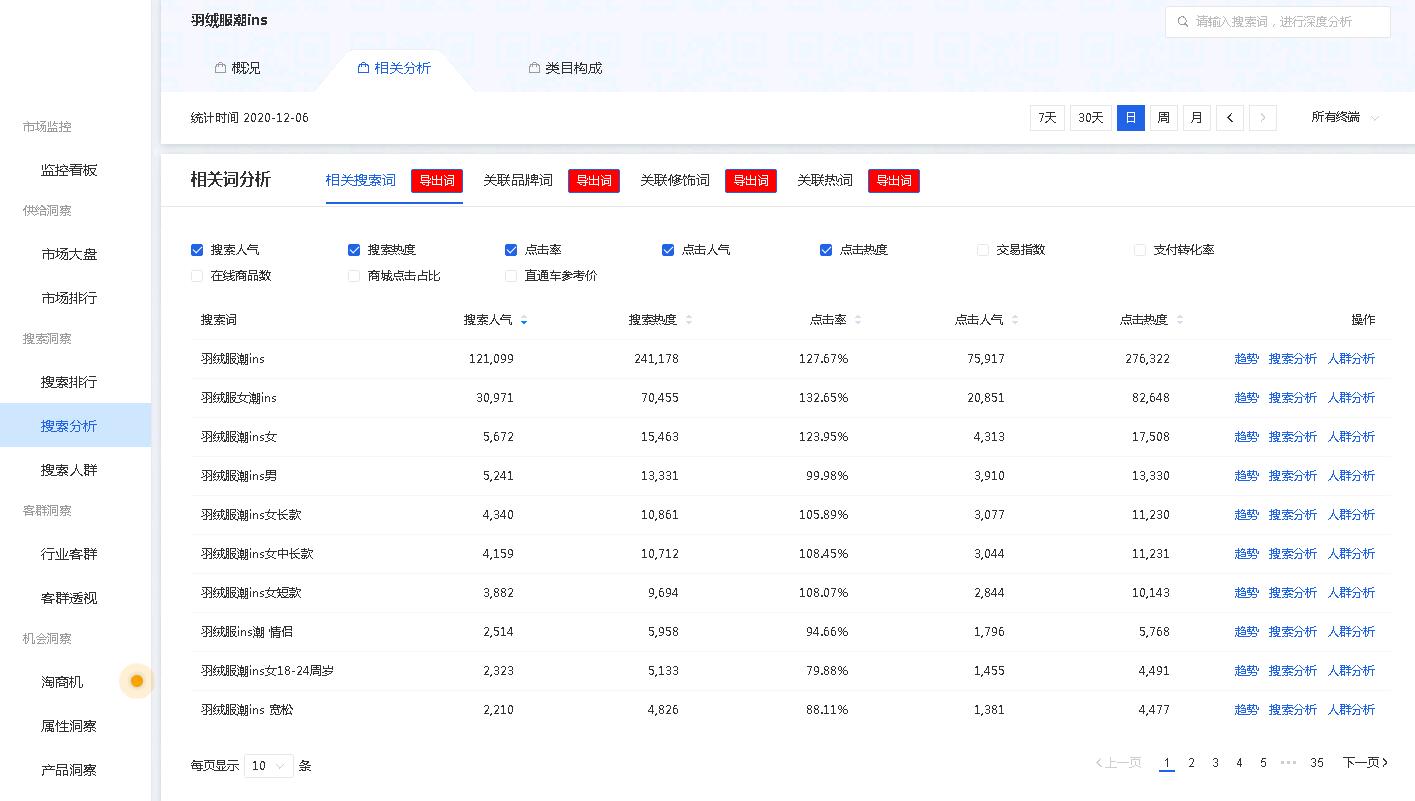Open 客群透视 in the sidebar
1415x801 pixels.
tap(69, 598)
